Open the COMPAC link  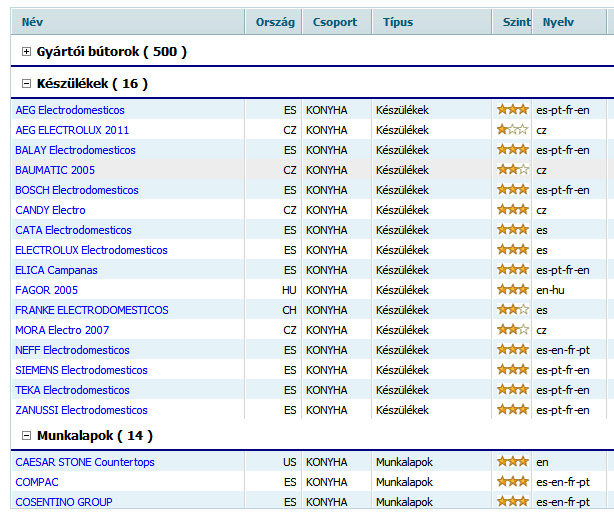click(36, 482)
